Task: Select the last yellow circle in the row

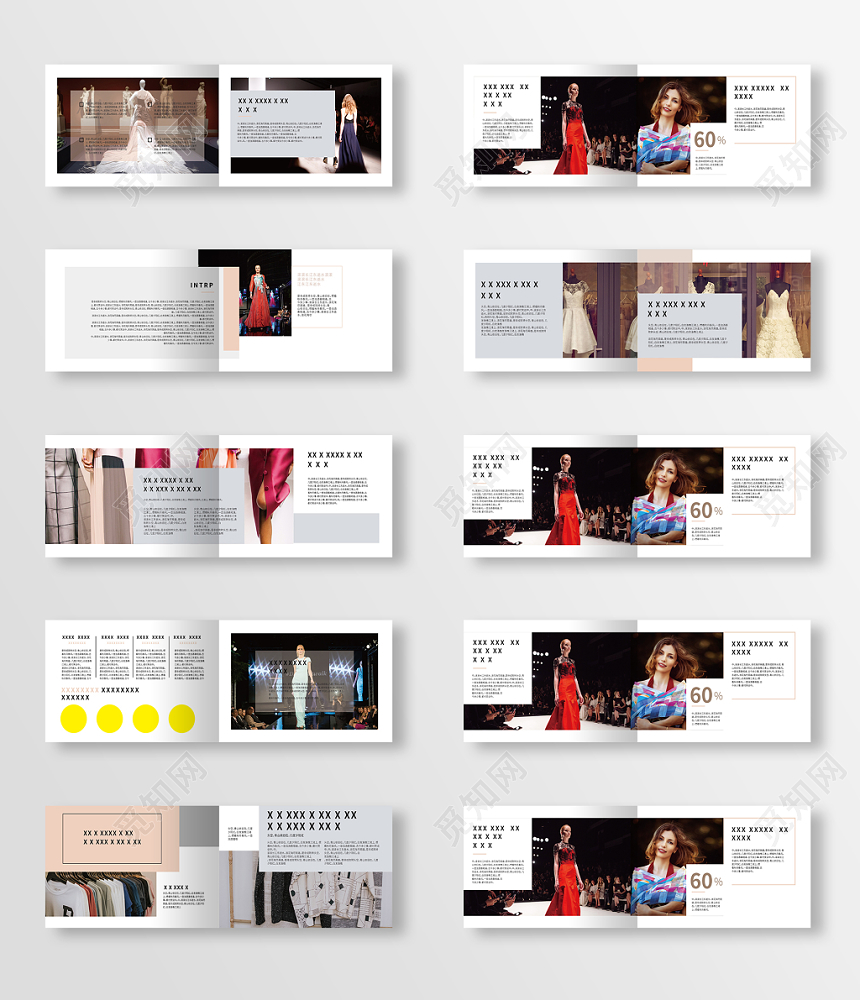Action: (182, 718)
